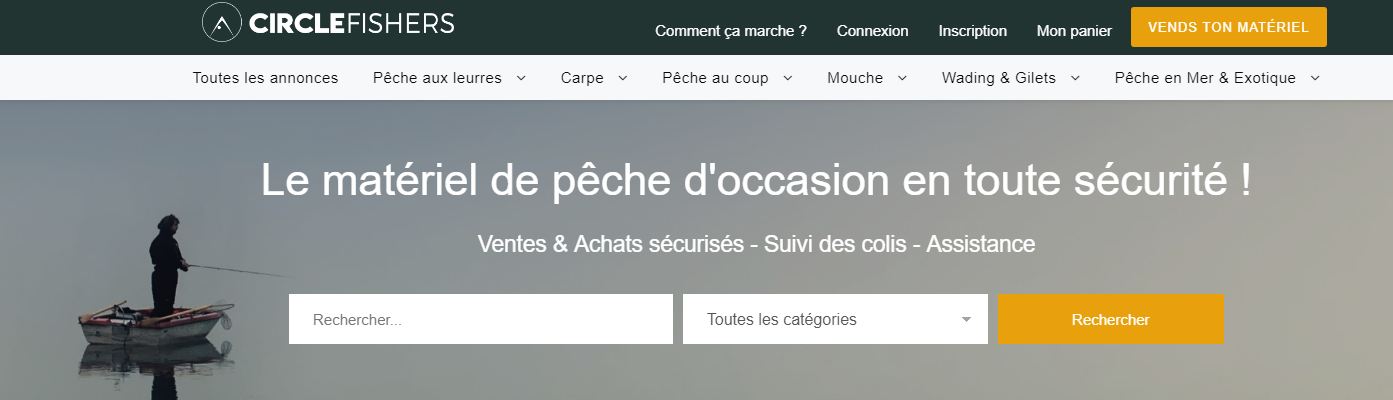Open the Inscription page
The height and width of the screenshot is (400, 1393).
[x=973, y=31]
